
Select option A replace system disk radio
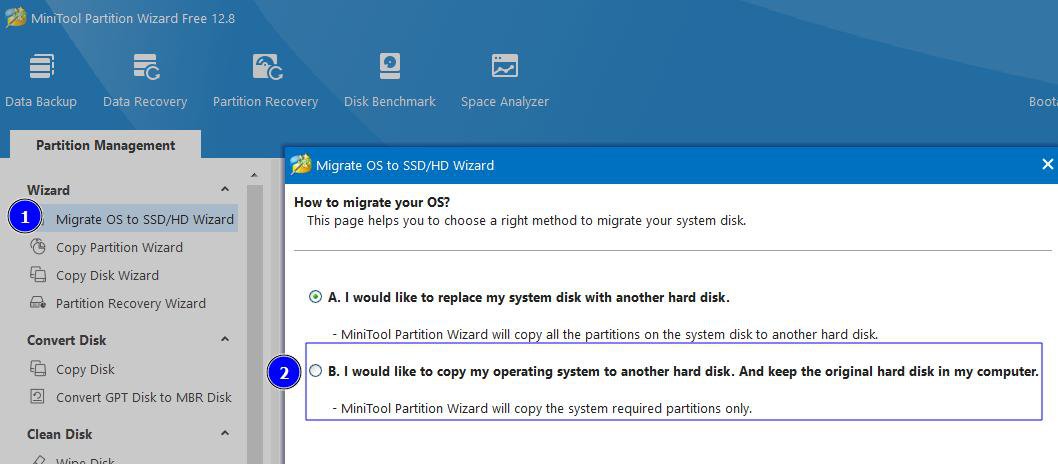pyautogui.click(x=315, y=297)
